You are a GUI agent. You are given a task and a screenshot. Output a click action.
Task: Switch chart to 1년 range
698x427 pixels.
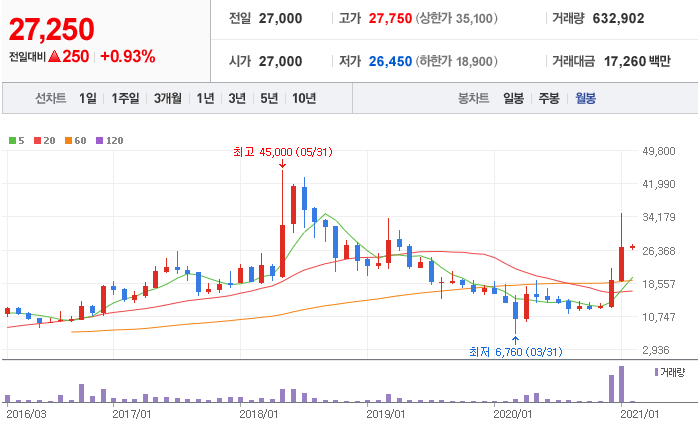(205, 98)
